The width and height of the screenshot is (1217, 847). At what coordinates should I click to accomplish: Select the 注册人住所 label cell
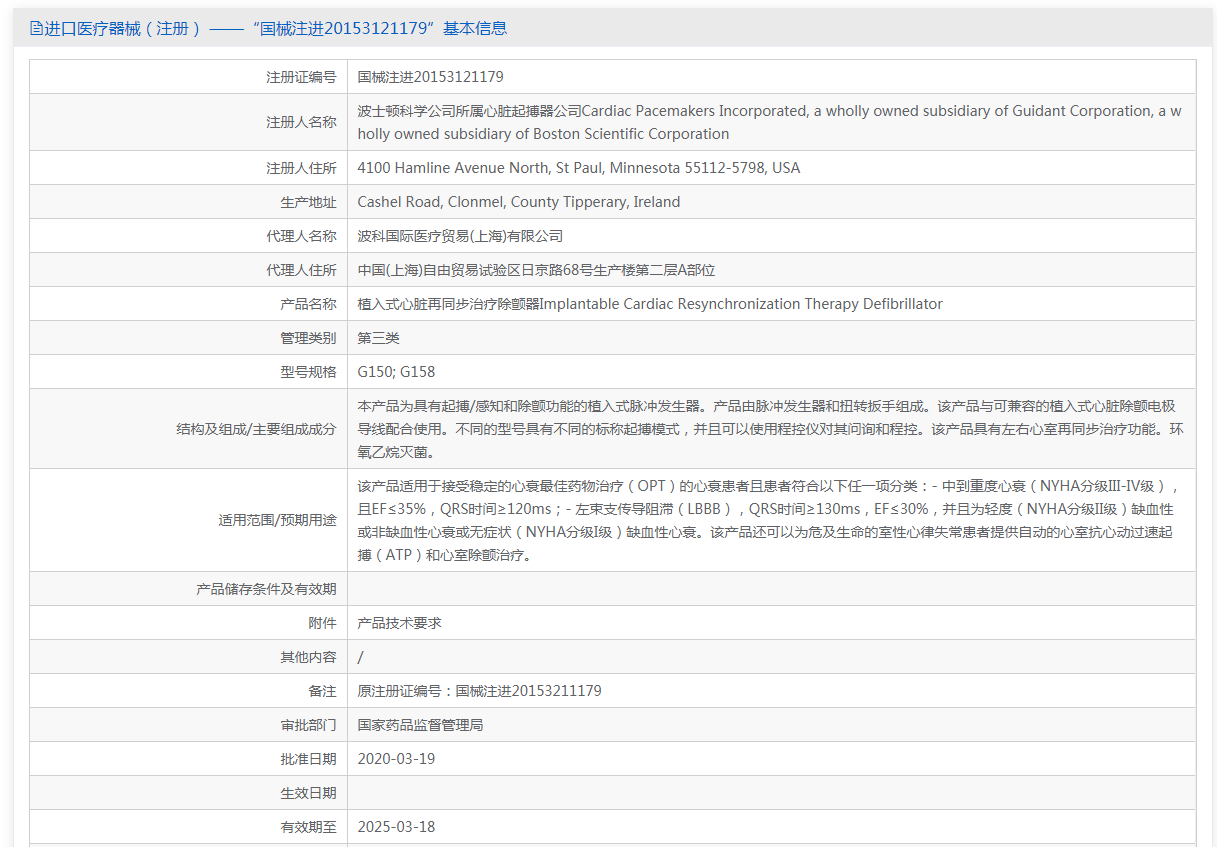tap(188, 168)
